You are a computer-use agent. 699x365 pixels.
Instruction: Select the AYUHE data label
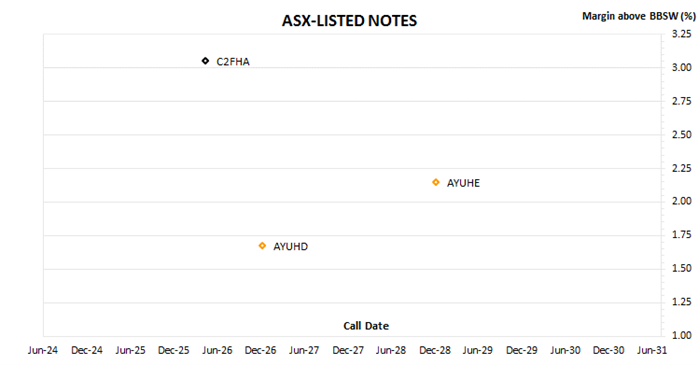[x=463, y=183]
